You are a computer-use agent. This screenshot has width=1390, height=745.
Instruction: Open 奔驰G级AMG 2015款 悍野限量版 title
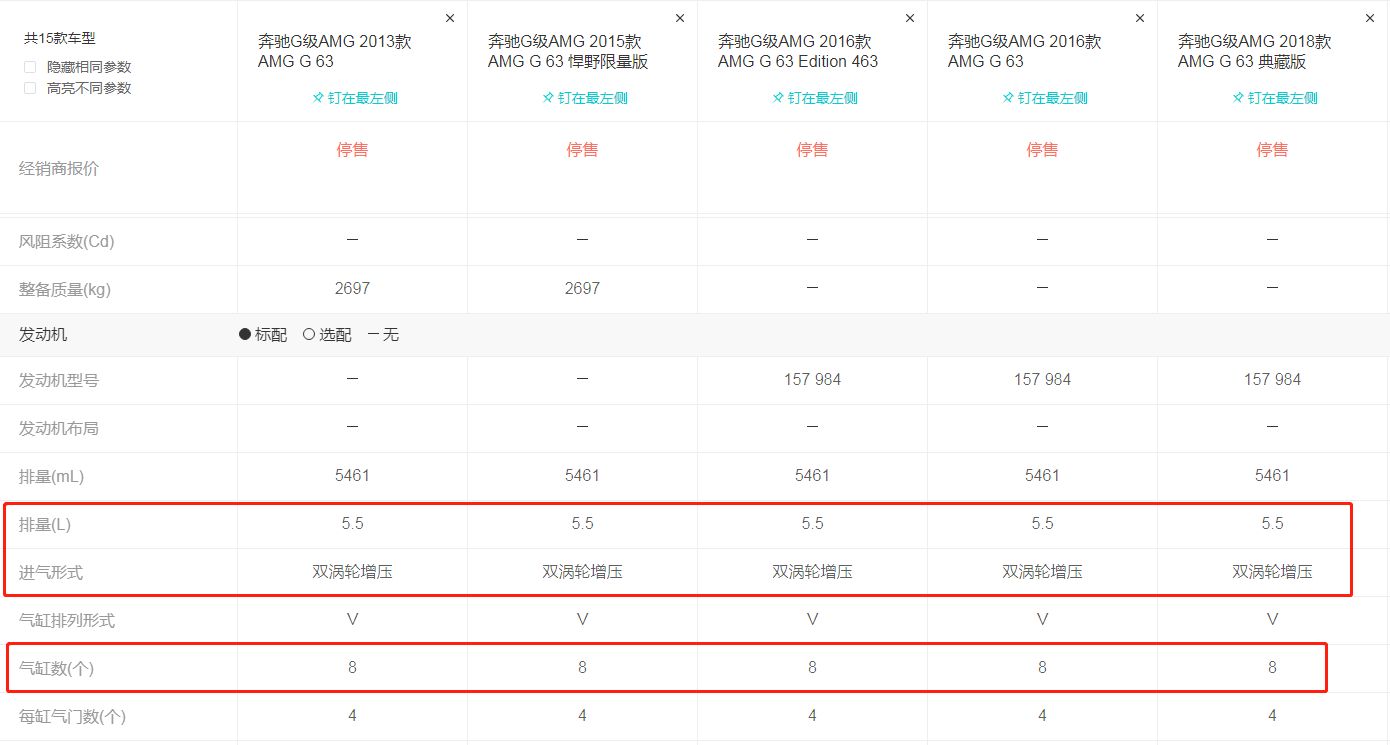[x=568, y=51]
